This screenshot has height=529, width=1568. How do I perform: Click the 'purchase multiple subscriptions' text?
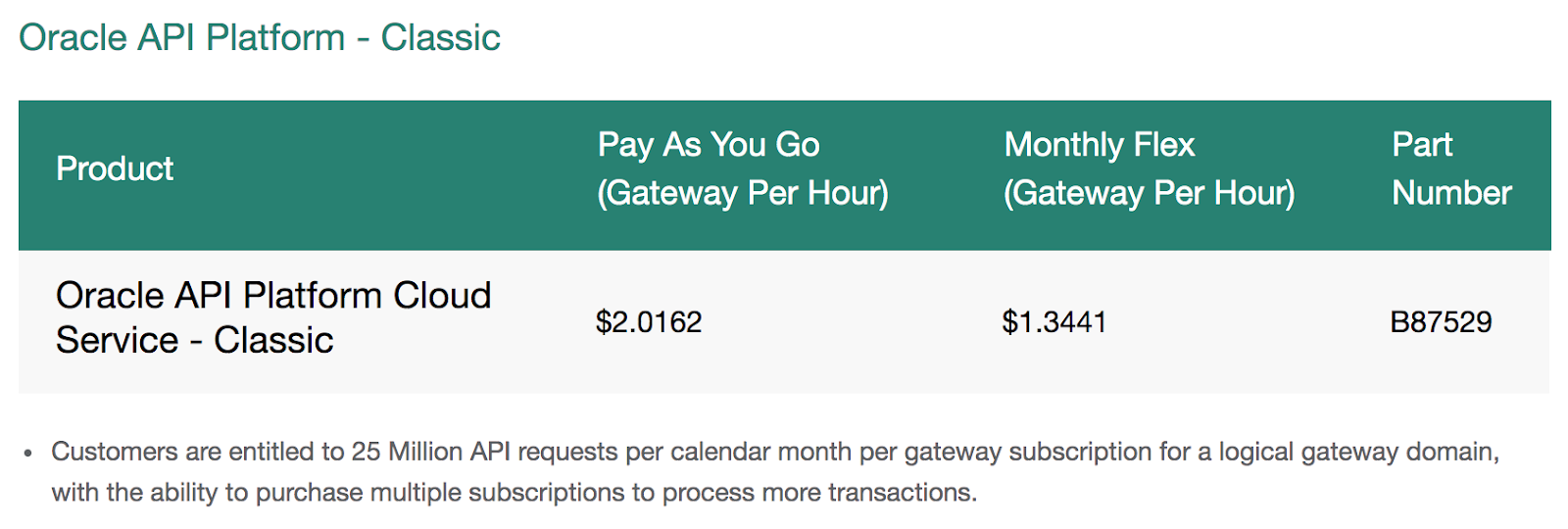(440, 492)
